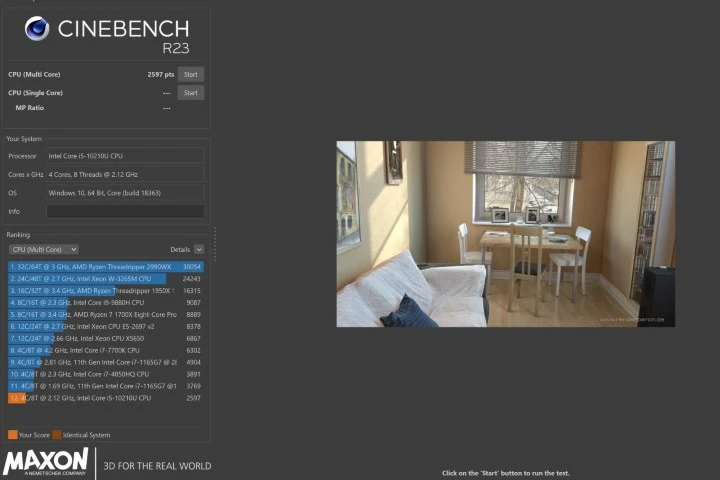Click the panel divider grip handle
720x480 pixels.
(214, 244)
